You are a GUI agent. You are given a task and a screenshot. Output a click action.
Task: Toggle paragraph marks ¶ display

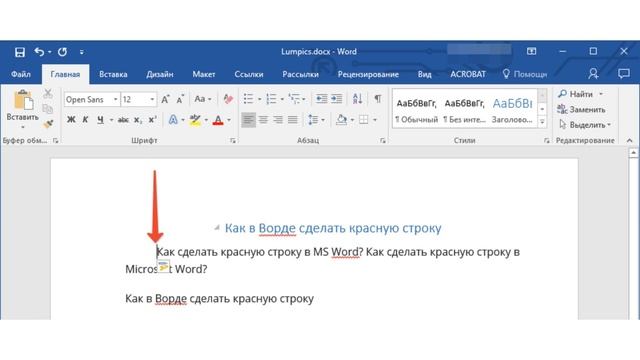378,99
